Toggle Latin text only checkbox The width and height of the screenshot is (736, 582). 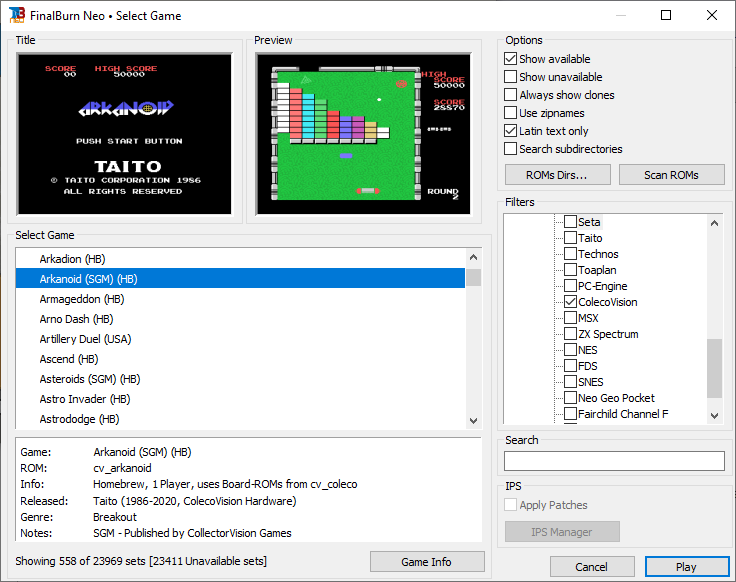click(510, 130)
